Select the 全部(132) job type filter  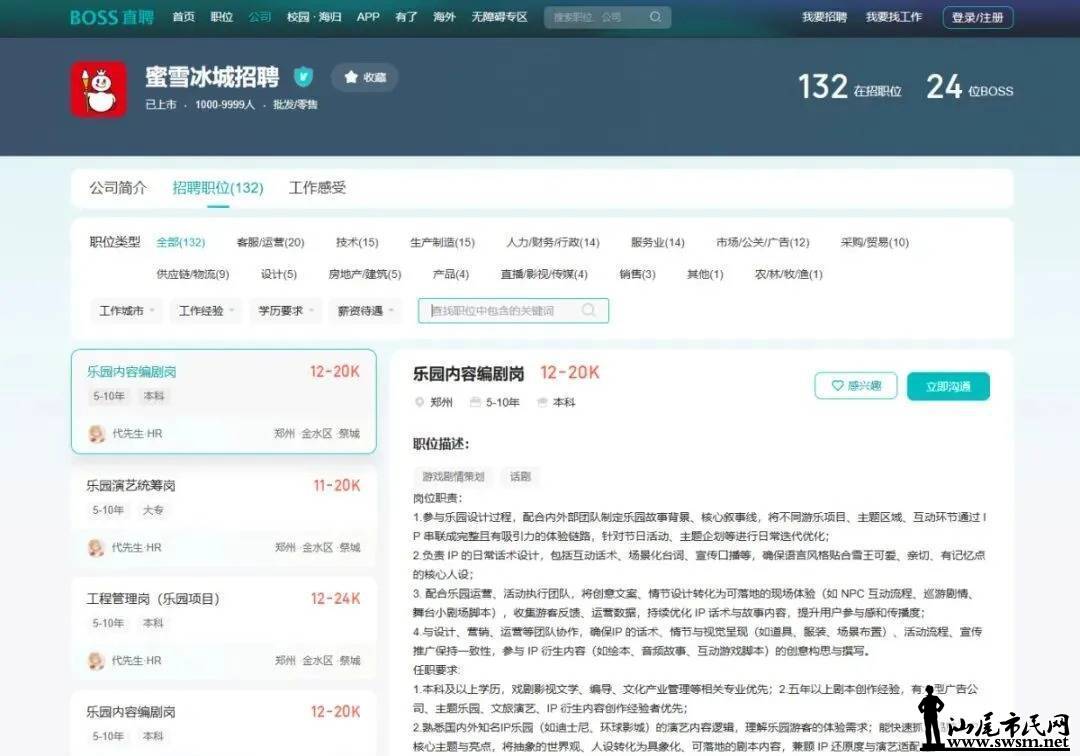[180, 242]
